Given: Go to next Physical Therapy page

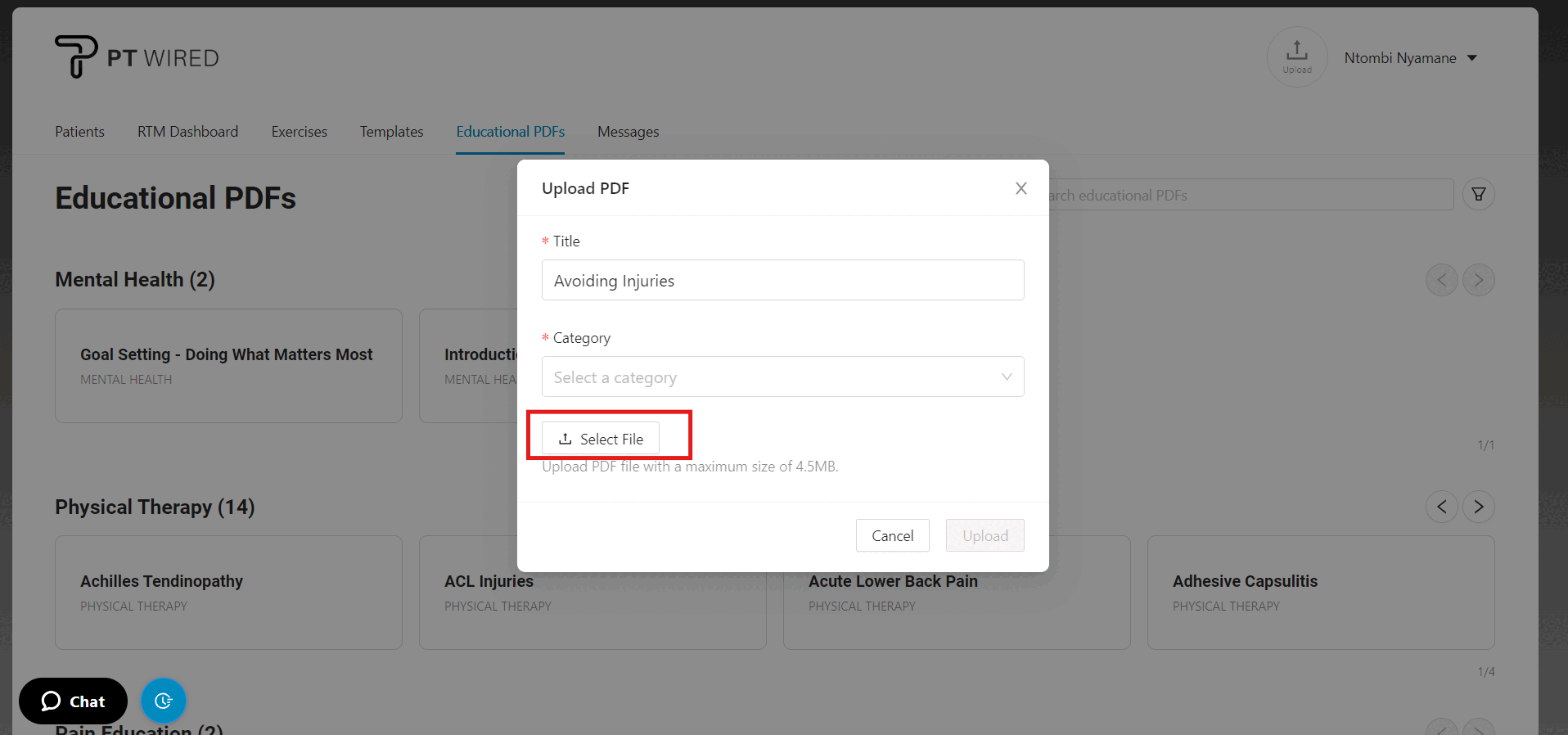Looking at the screenshot, I should pos(1478,507).
